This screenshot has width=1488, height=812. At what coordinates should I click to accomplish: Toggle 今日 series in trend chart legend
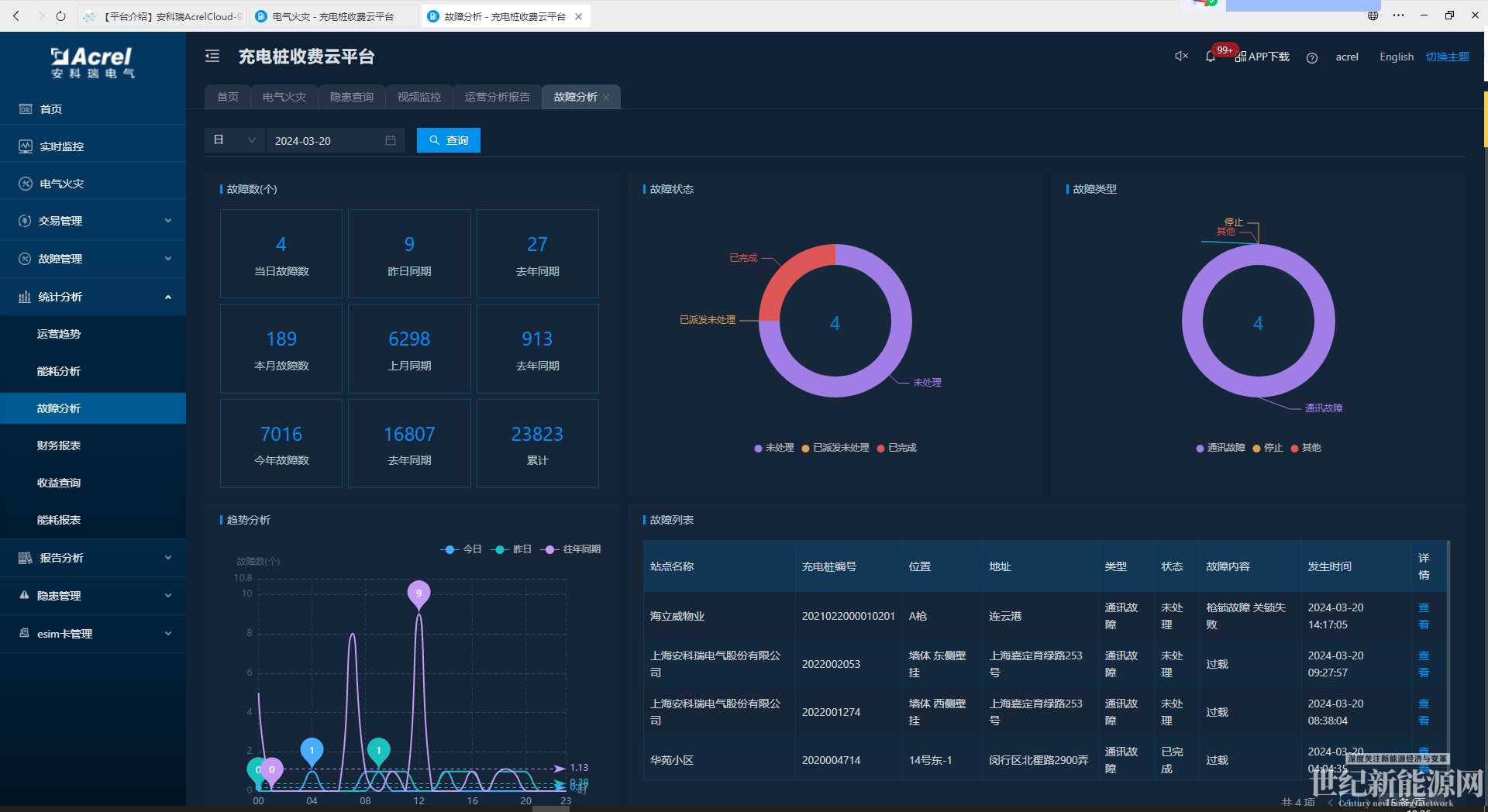tap(462, 549)
